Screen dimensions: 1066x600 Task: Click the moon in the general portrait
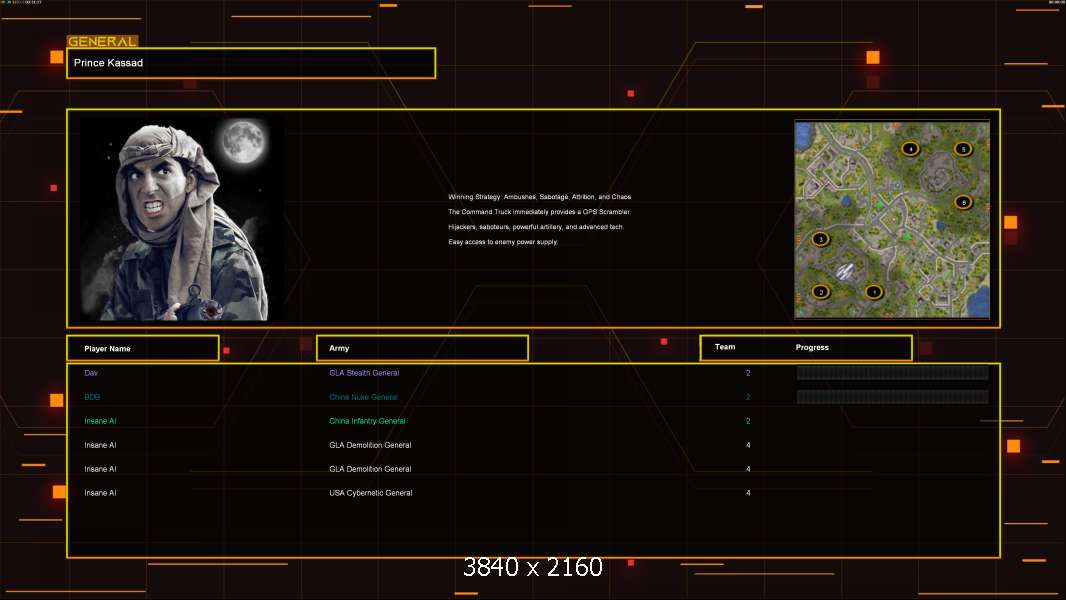click(x=240, y=143)
